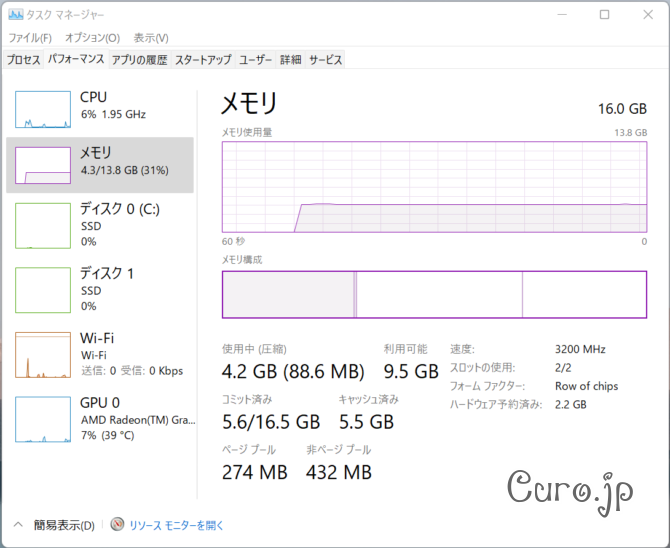Click the Task Manager app icon in title bar
Image resolution: width=670 pixels, height=548 pixels.
pyautogui.click(x=13, y=15)
